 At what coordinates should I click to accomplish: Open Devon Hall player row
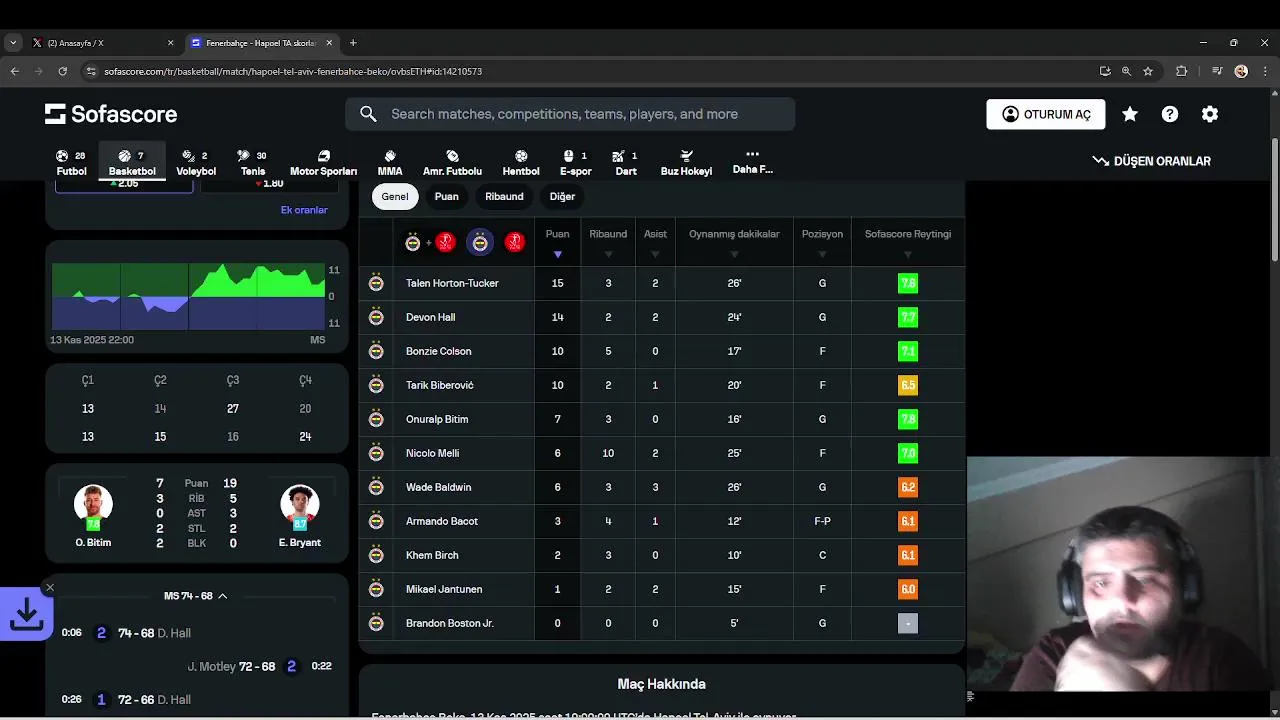coord(662,317)
